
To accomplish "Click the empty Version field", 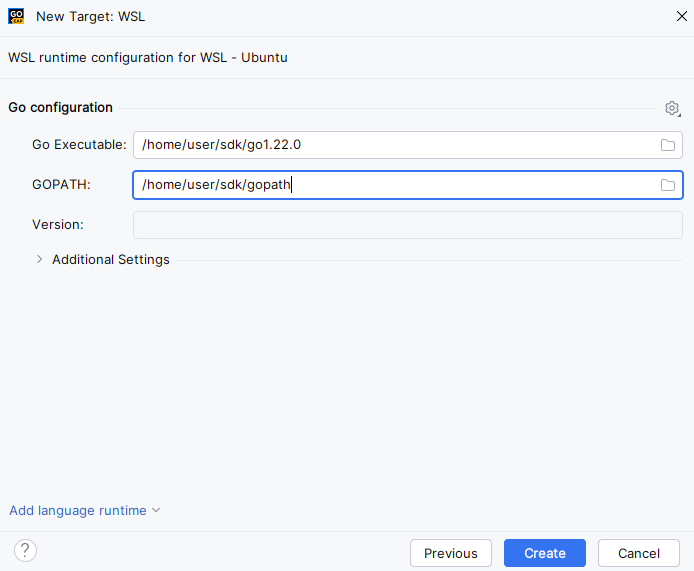I will (408, 225).
